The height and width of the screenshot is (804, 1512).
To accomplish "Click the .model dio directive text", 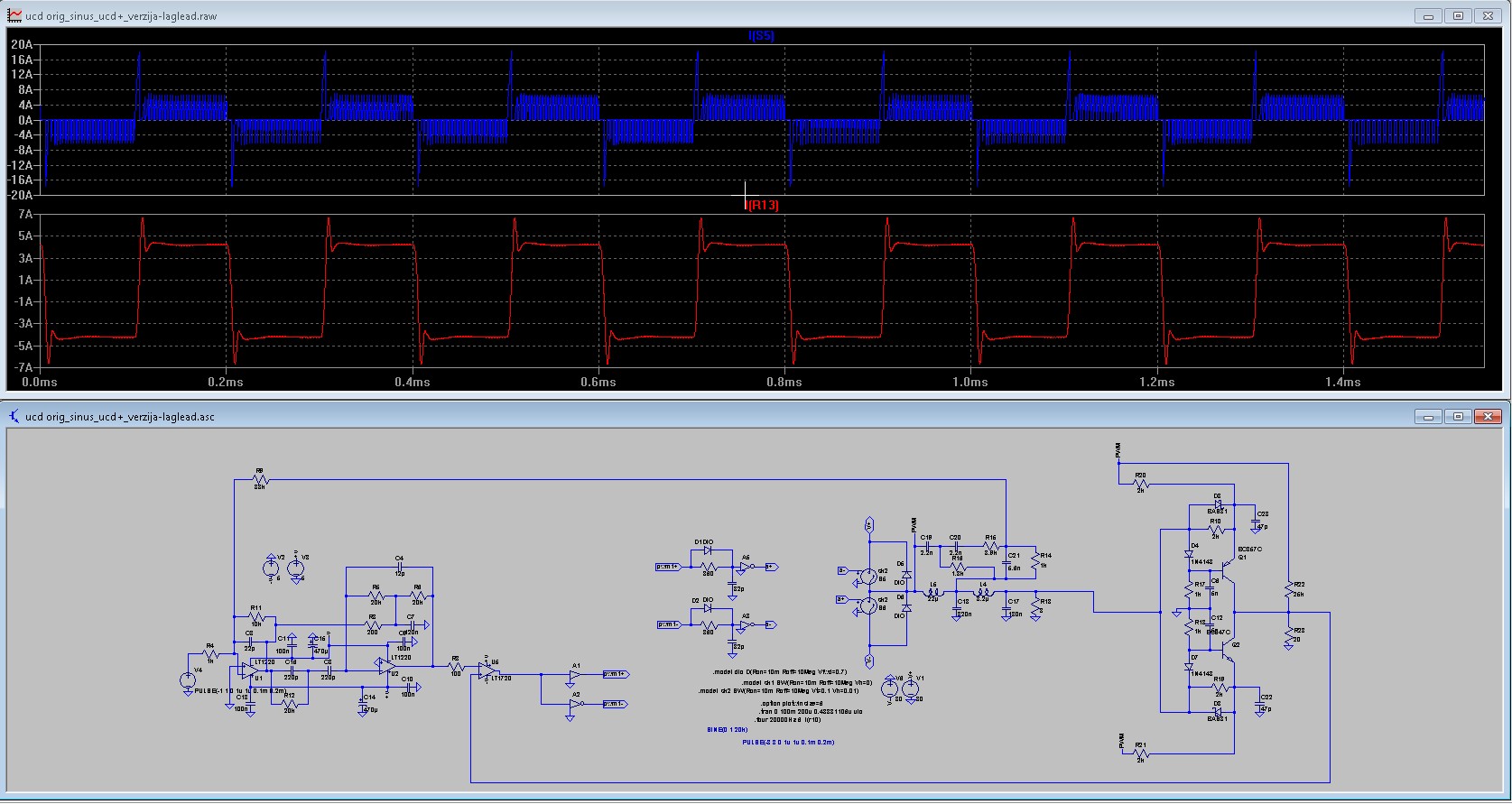I will 779,672.
